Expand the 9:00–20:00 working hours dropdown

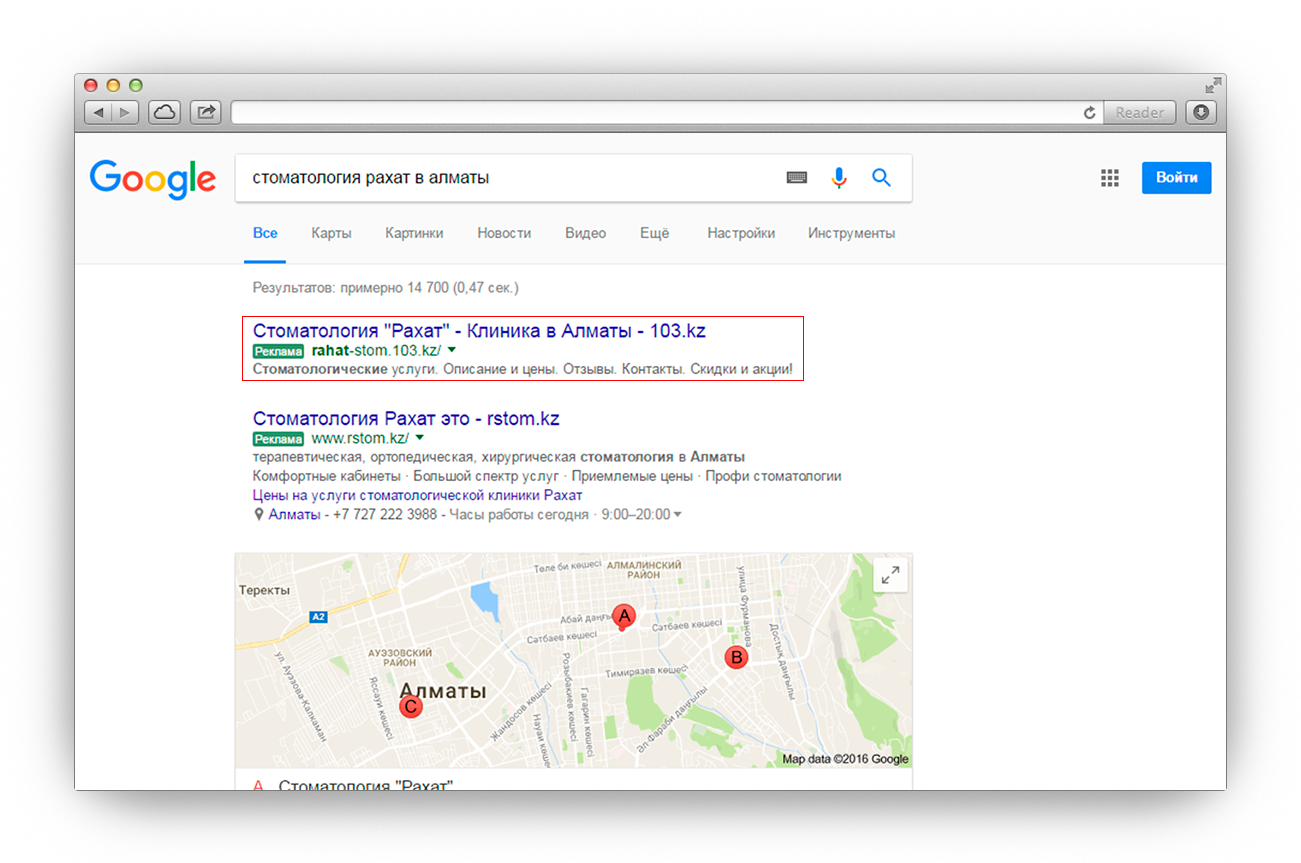677,515
